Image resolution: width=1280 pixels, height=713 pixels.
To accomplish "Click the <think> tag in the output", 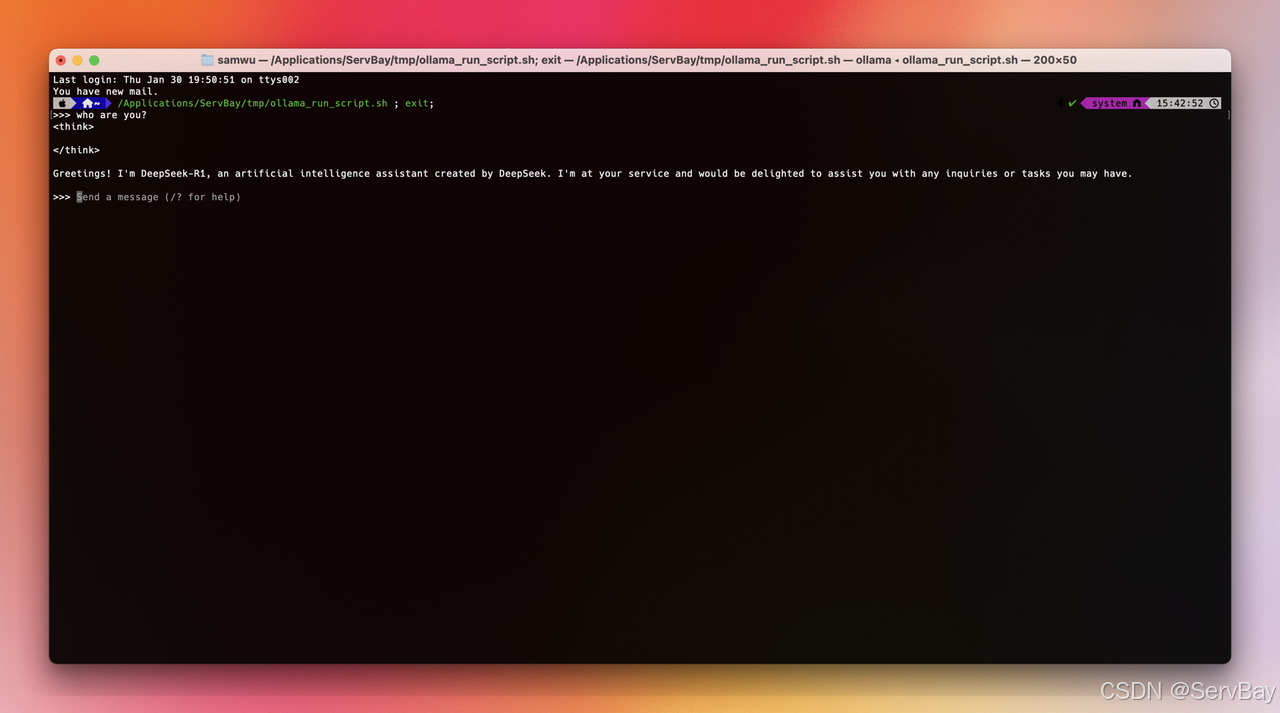I will coord(73,126).
